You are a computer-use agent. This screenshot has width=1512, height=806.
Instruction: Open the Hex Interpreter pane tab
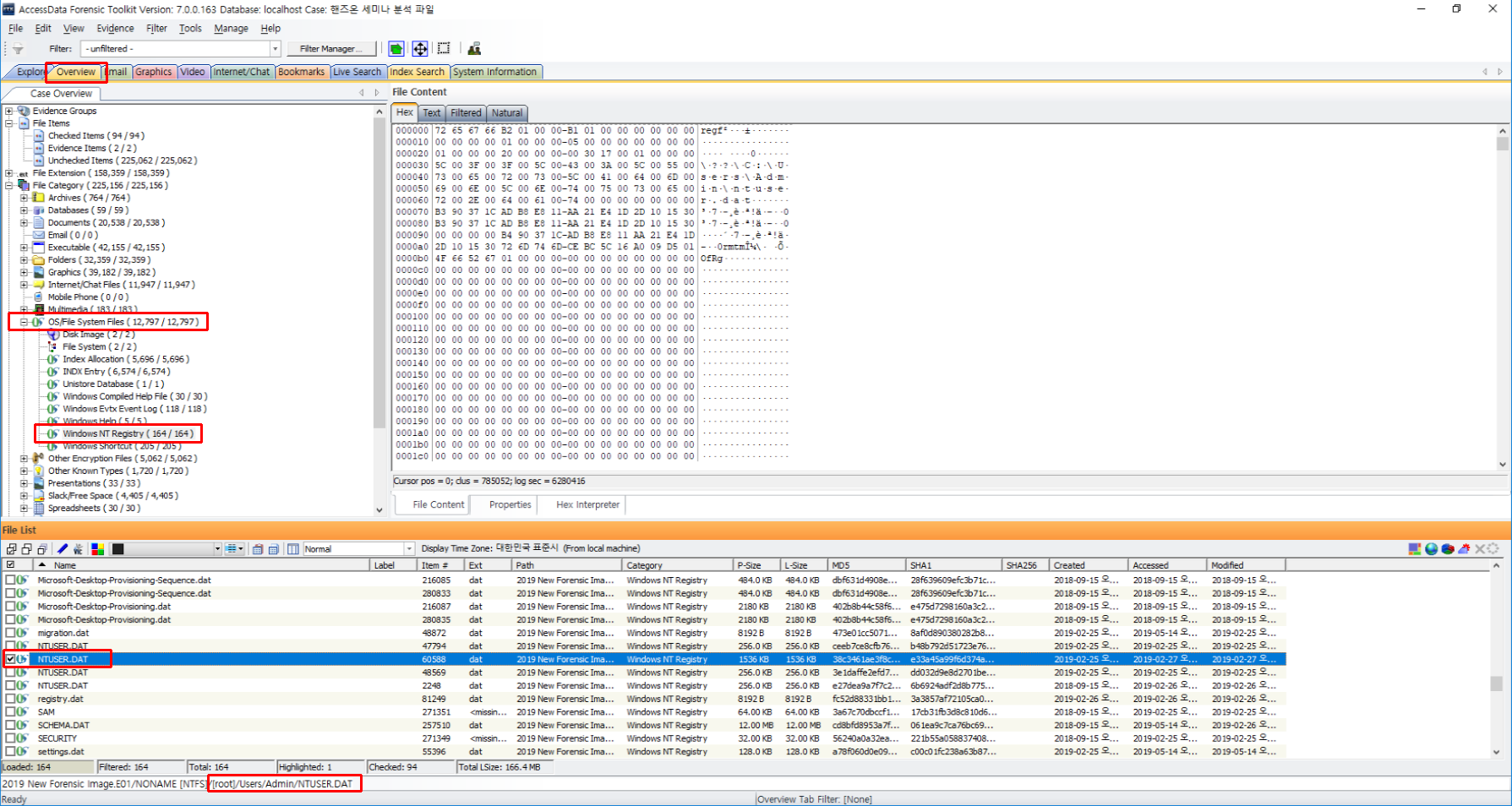pos(587,504)
